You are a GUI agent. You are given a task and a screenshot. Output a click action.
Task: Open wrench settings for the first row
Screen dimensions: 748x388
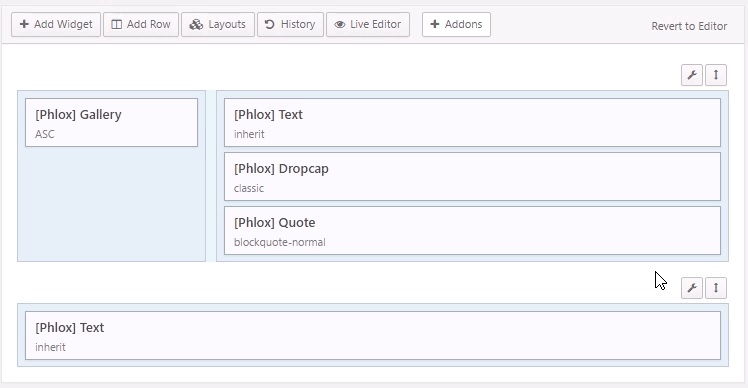[x=692, y=75]
